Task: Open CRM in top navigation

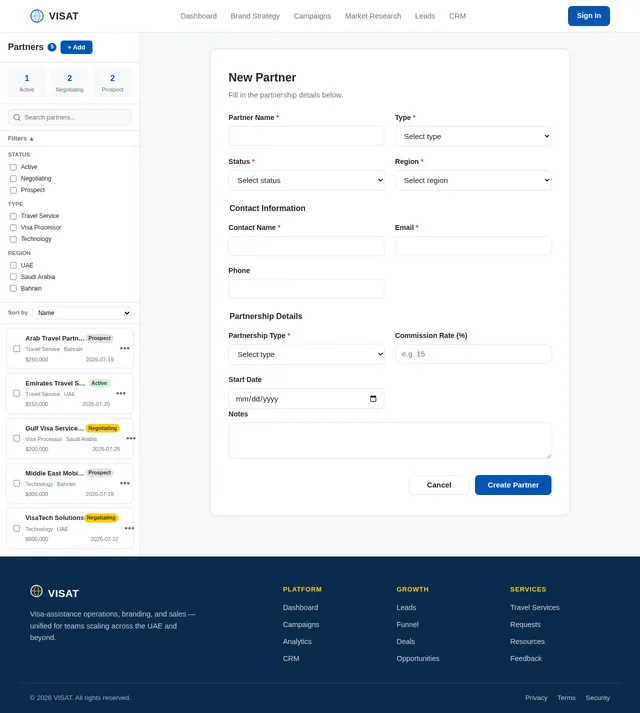Action: click(458, 16)
